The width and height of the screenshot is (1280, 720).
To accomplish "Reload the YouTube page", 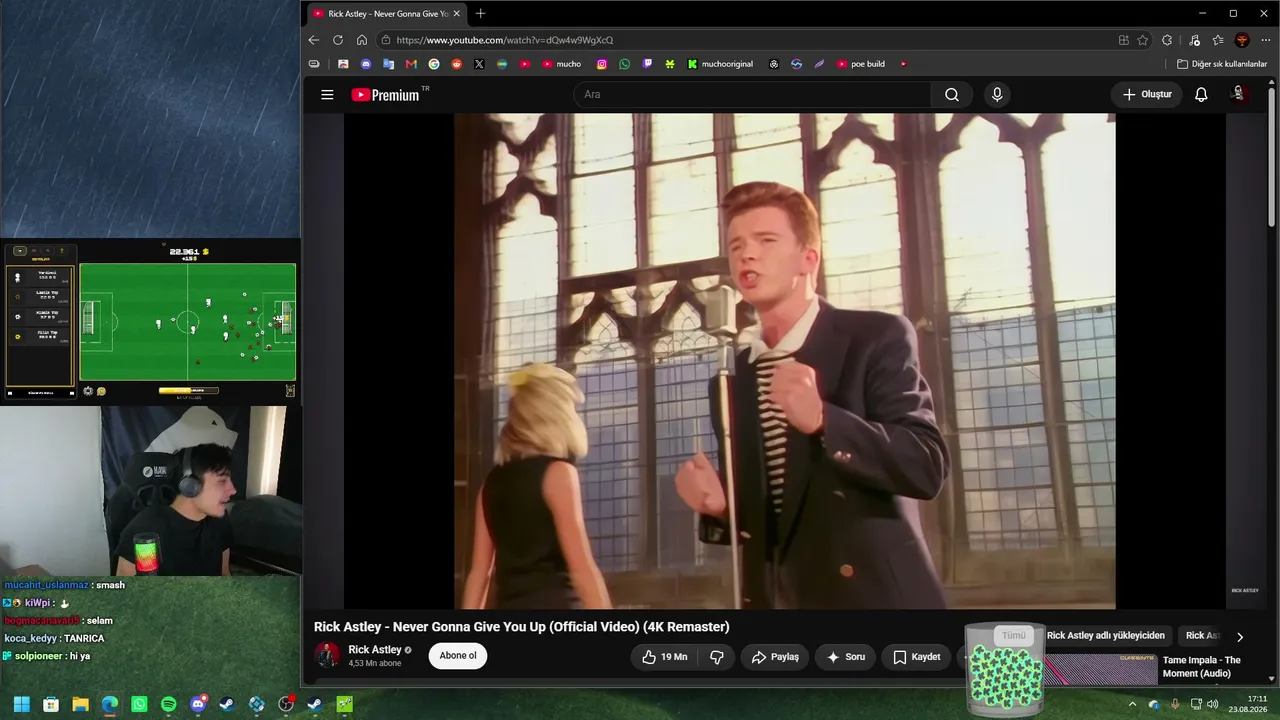I will tap(338, 40).
